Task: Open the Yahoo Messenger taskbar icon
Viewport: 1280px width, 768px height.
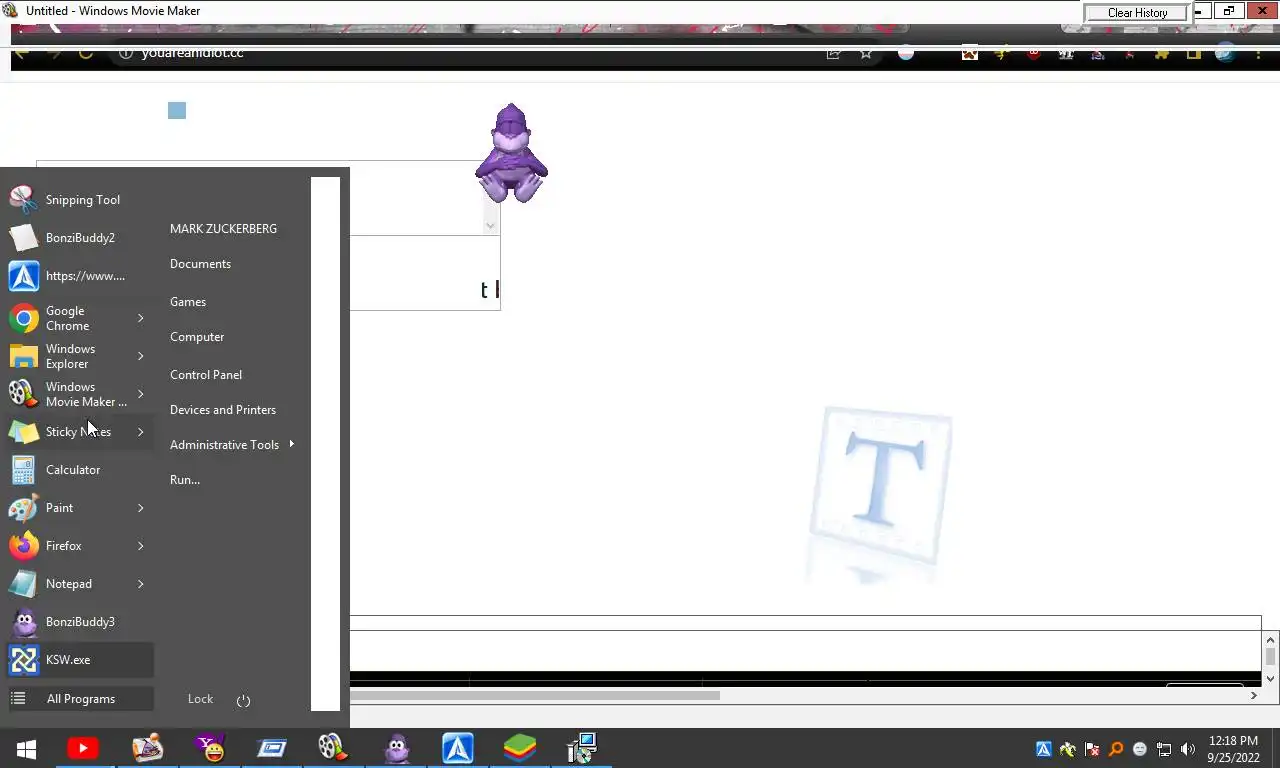Action: (x=210, y=748)
